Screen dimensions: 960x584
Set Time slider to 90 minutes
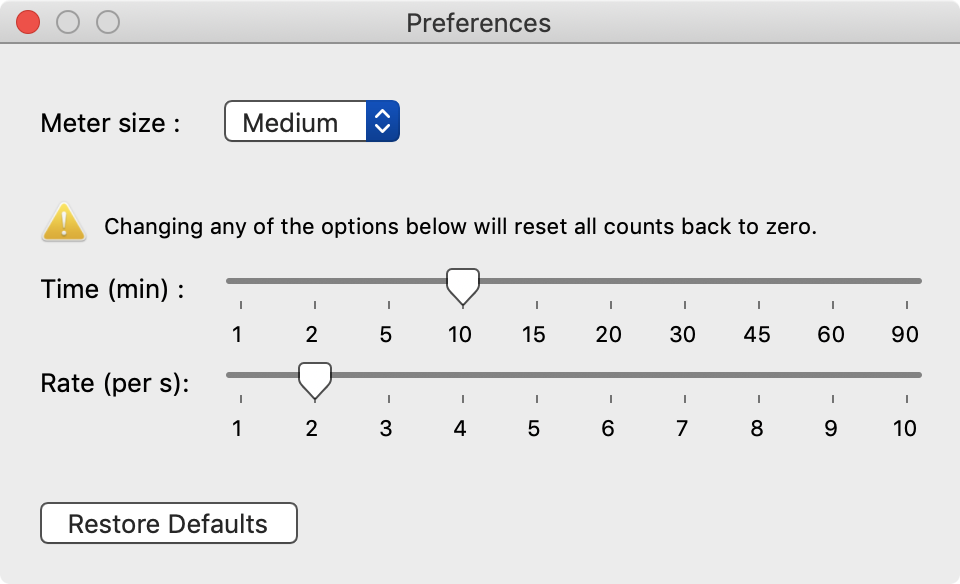tap(907, 281)
